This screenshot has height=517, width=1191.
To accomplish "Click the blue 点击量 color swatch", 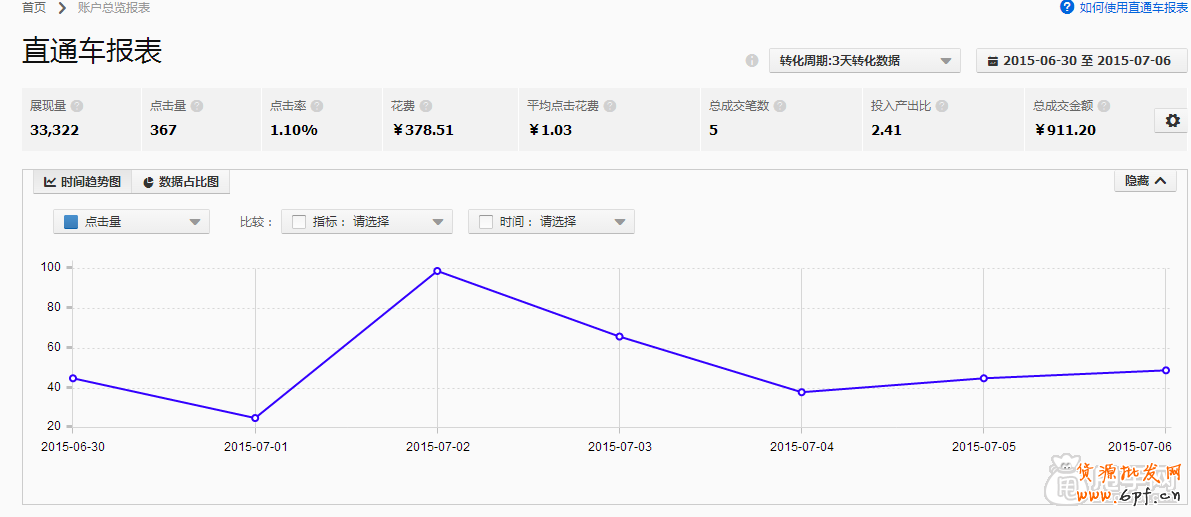I will [x=71, y=222].
